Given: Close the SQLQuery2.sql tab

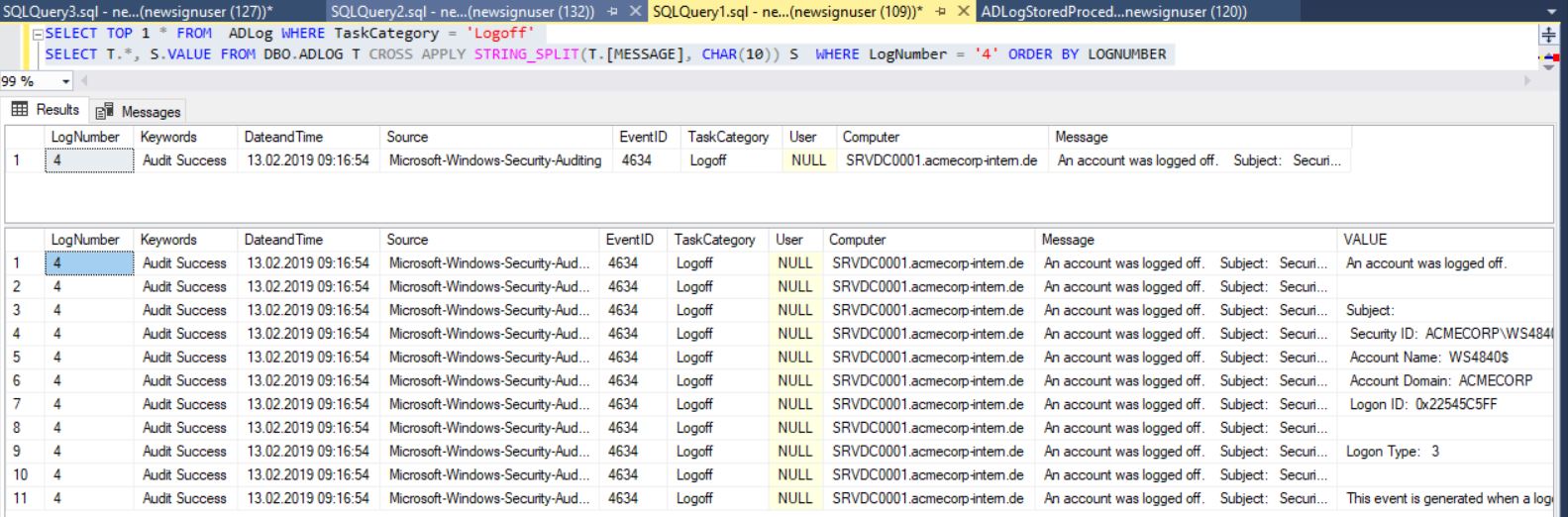Looking at the screenshot, I should (635, 12).
